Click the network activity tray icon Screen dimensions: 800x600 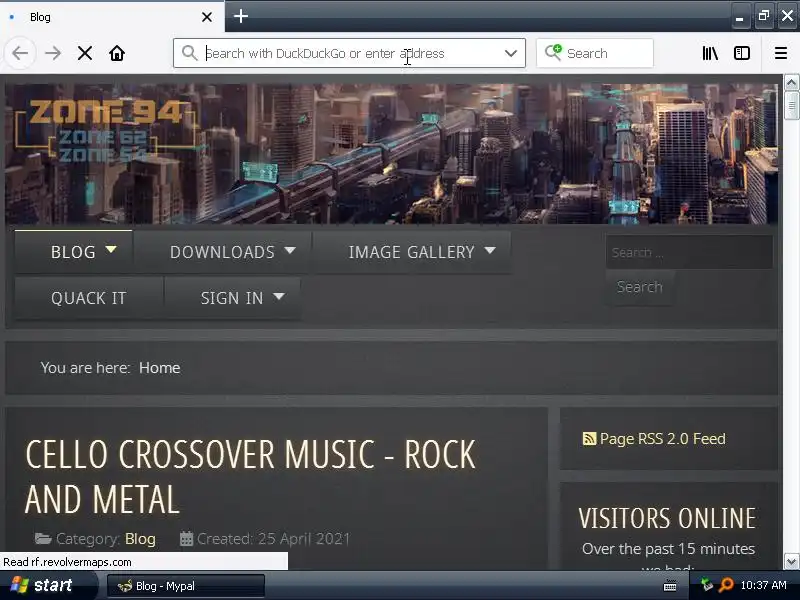(706, 585)
